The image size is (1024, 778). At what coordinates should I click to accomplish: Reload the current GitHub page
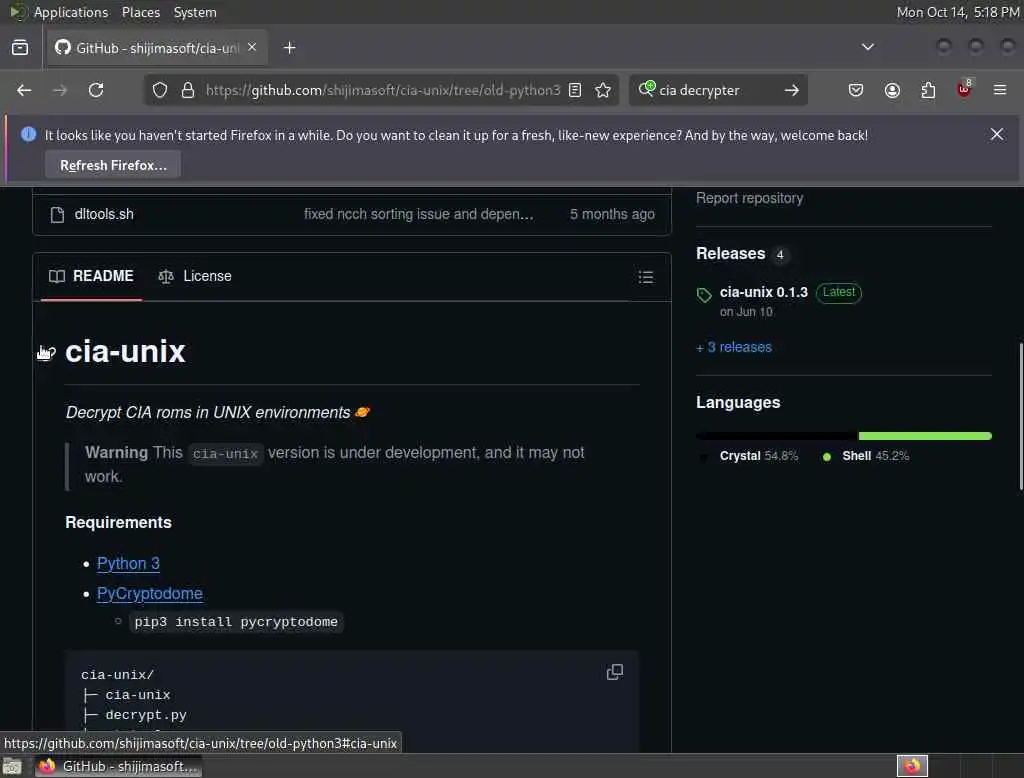tap(96, 90)
